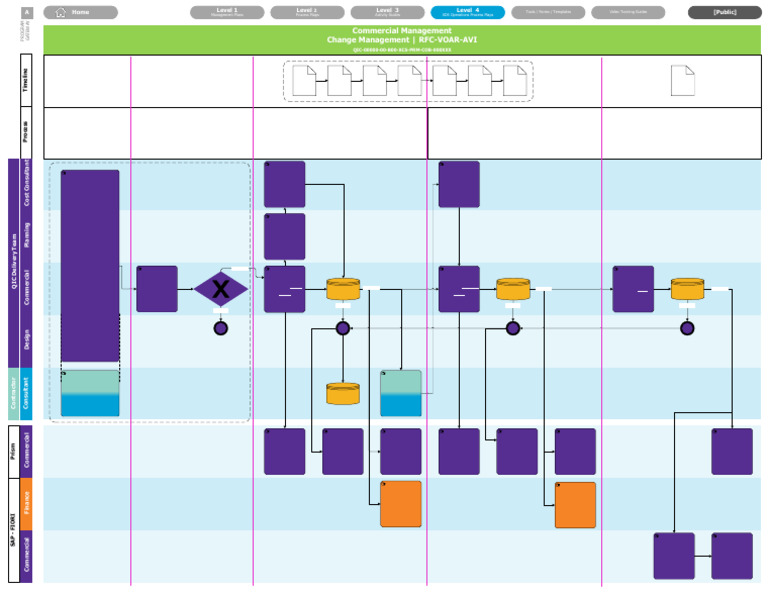The width and height of the screenshot is (768, 593).
Task: Open third document icon in Timeline group
Action: click(x=375, y=80)
